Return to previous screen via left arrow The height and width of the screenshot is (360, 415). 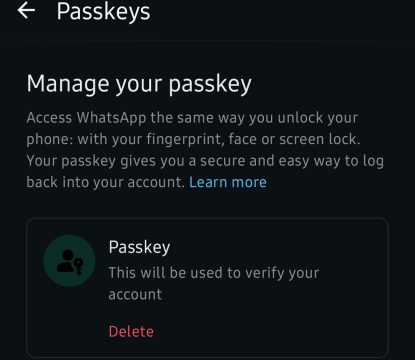click(x=26, y=11)
